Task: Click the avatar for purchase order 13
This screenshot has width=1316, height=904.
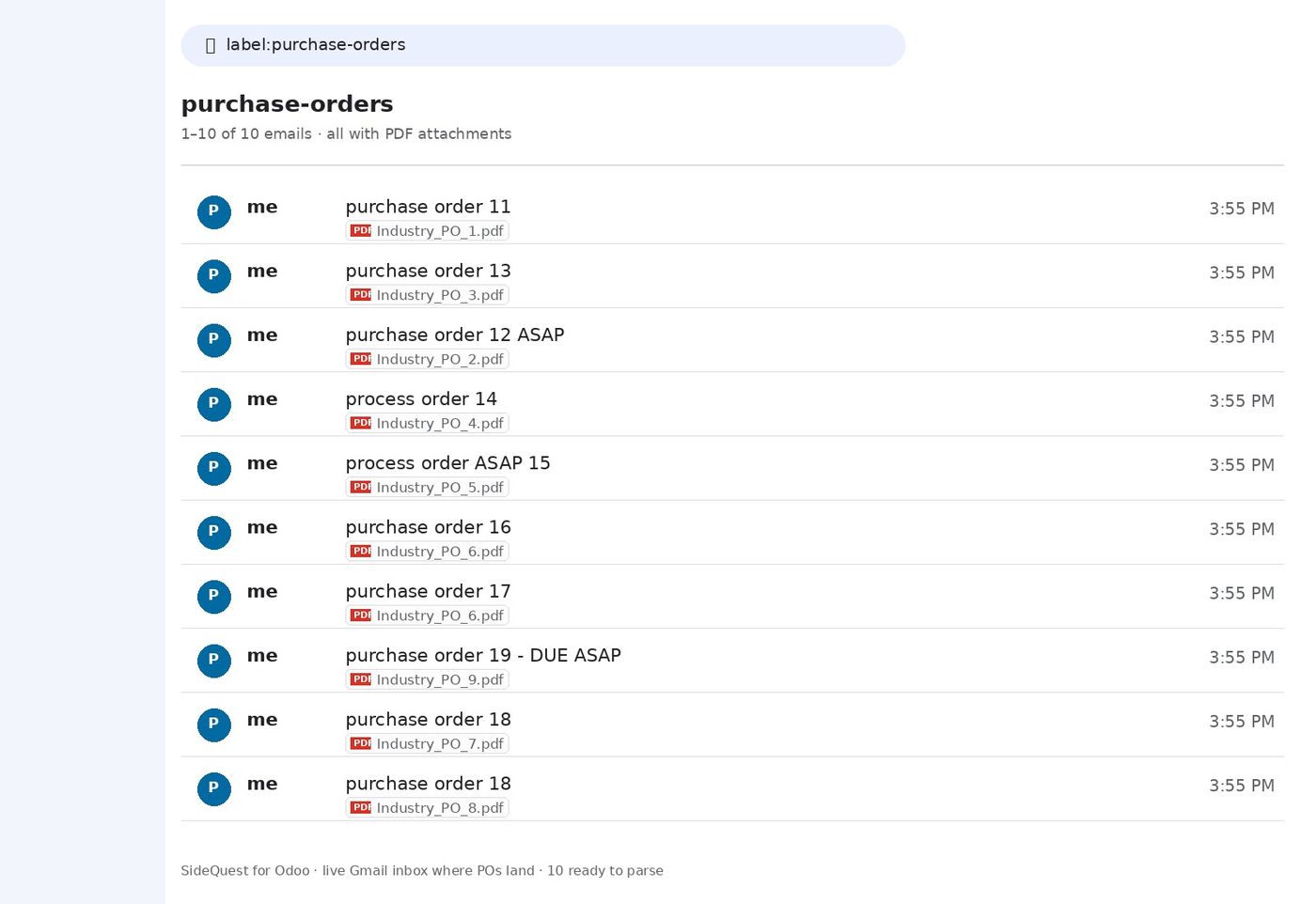Action: point(214,276)
